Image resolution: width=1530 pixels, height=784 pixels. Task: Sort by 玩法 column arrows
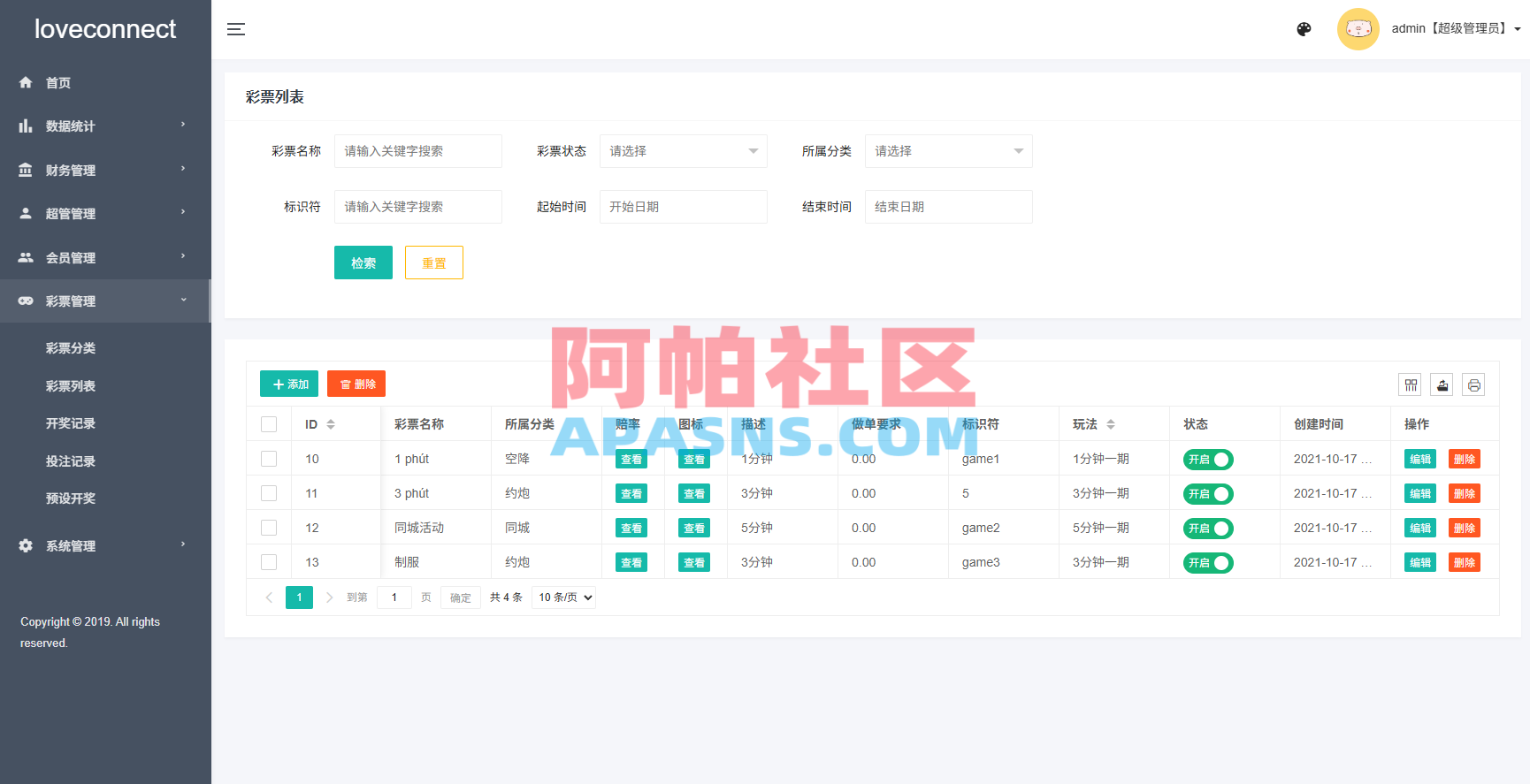(1111, 424)
